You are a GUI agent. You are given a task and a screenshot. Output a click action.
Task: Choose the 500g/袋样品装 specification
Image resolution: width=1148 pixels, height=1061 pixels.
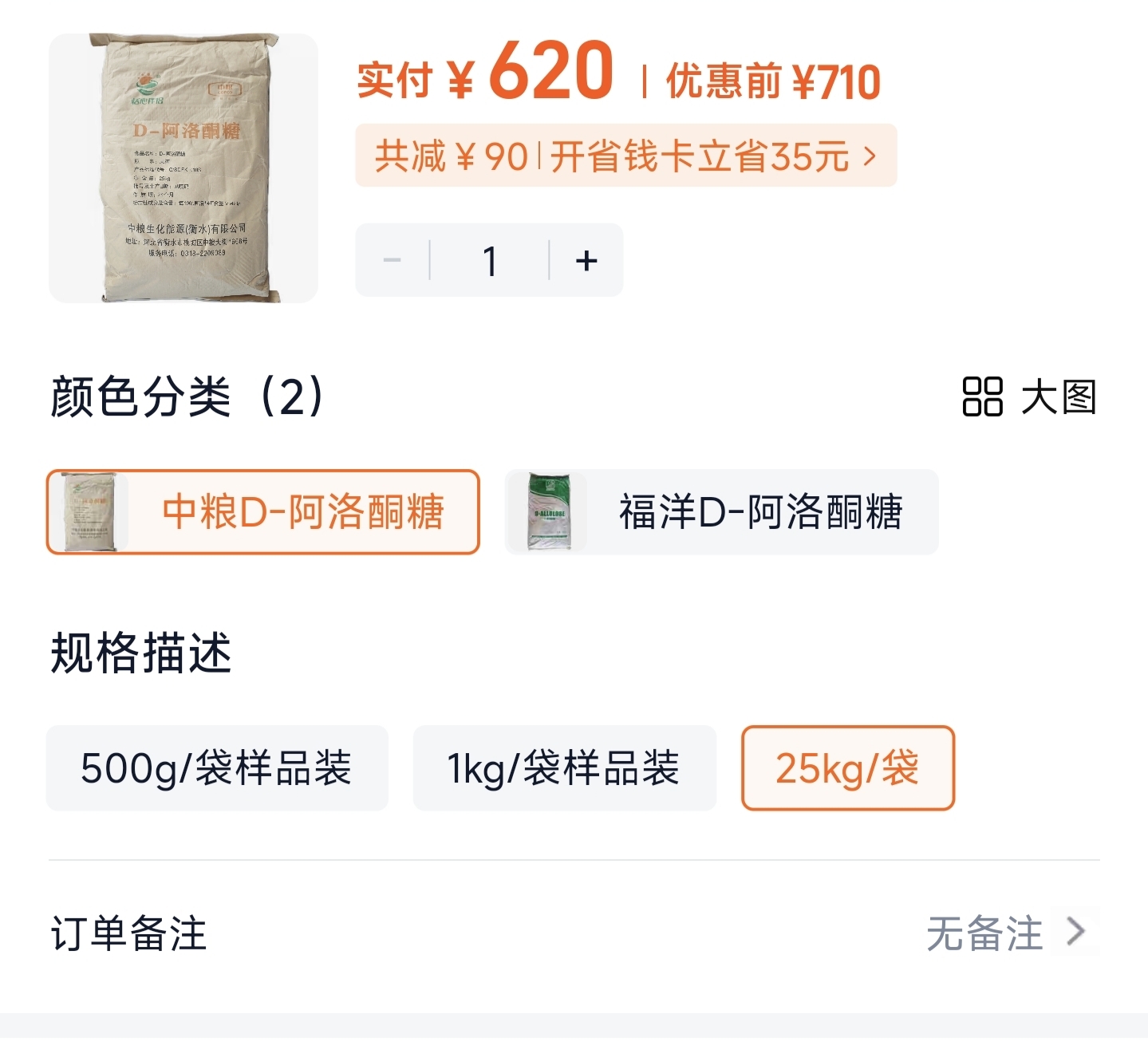point(217,768)
